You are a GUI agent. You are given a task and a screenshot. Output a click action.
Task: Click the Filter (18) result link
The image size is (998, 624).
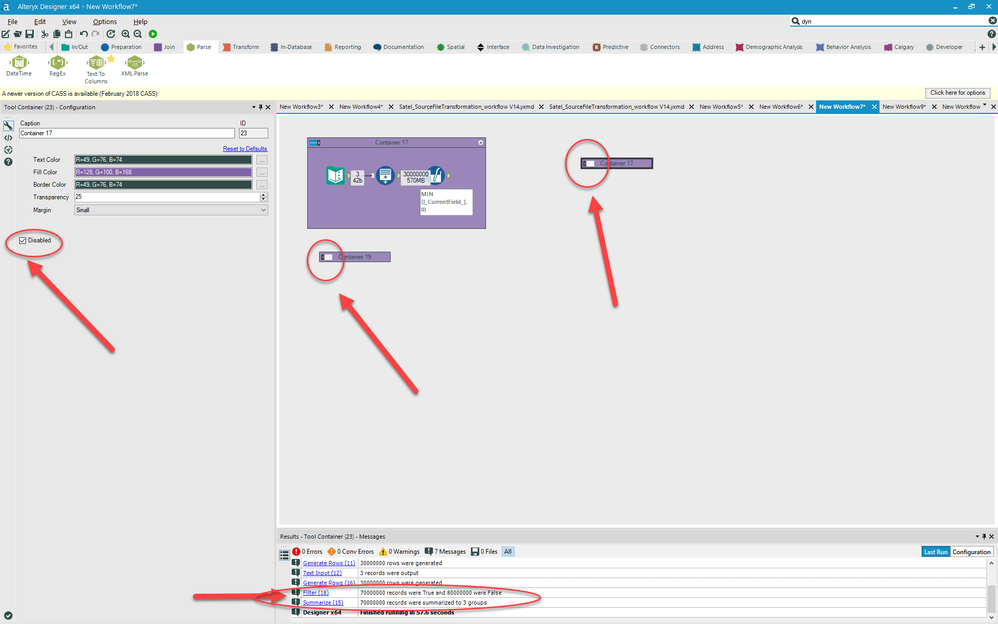point(316,593)
